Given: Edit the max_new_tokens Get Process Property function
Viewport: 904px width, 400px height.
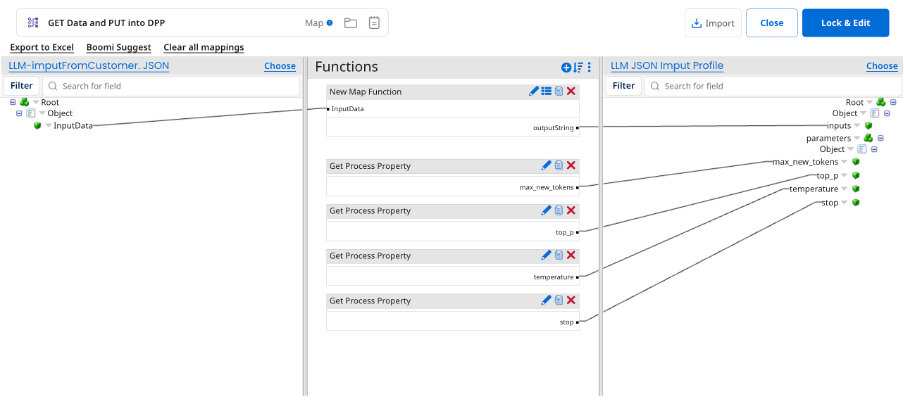Looking at the screenshot, I should (x=546, y=166).
